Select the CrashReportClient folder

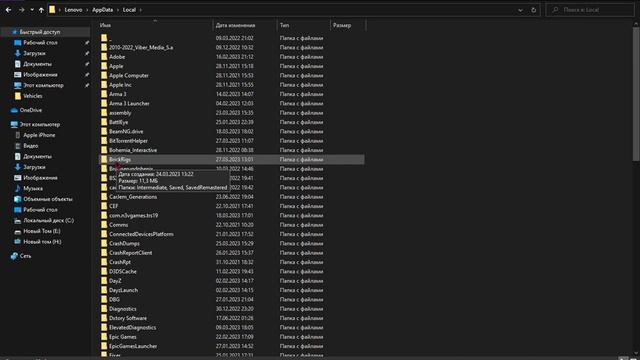tap(130, 253)
